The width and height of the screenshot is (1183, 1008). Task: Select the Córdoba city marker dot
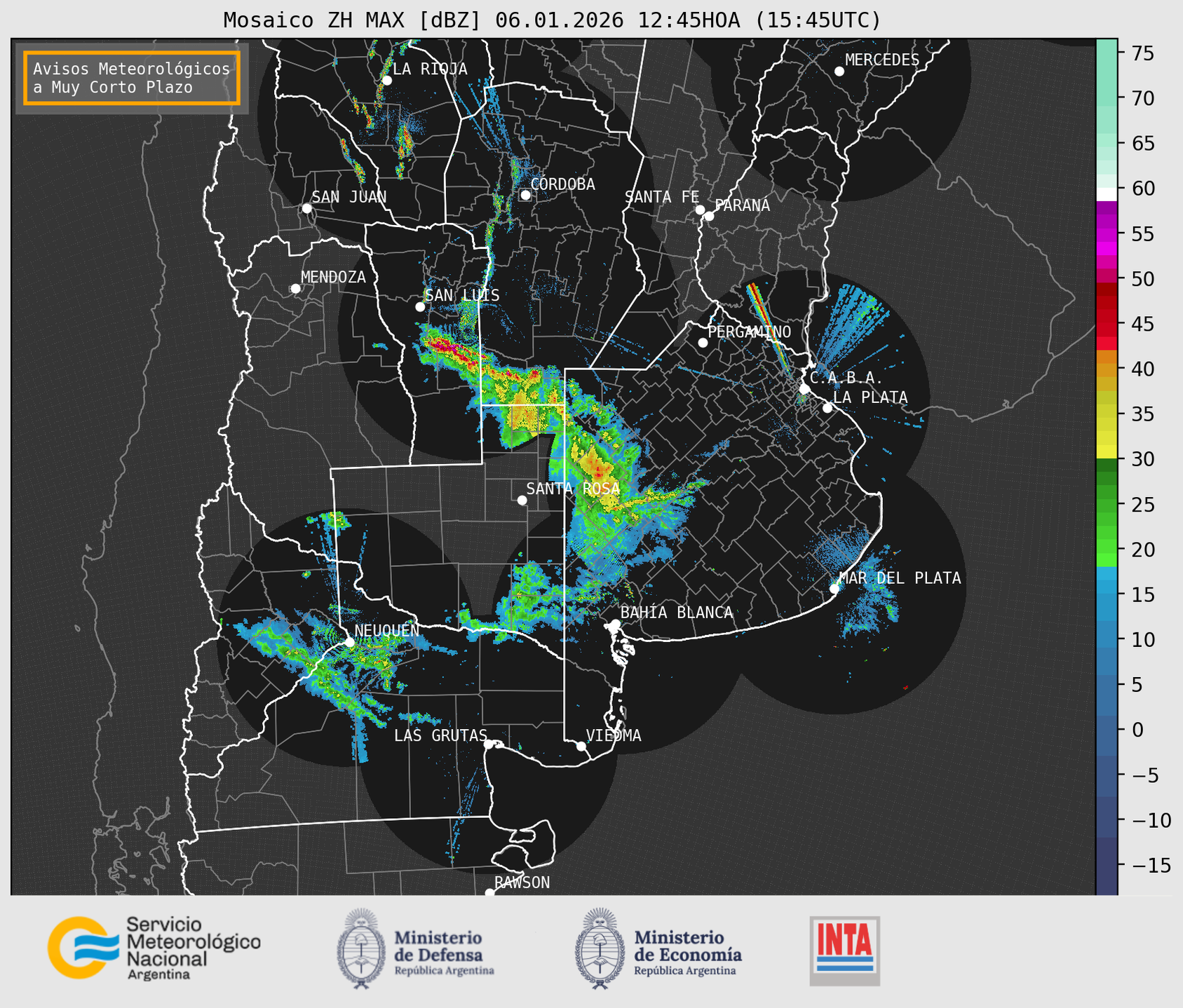click(525, 195)
